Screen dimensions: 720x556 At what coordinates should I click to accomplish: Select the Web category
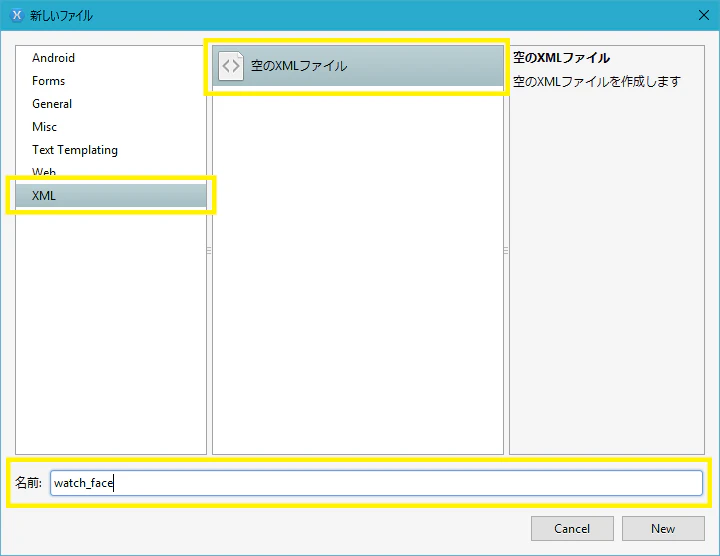pyautogui.click(x=44, y=172)
